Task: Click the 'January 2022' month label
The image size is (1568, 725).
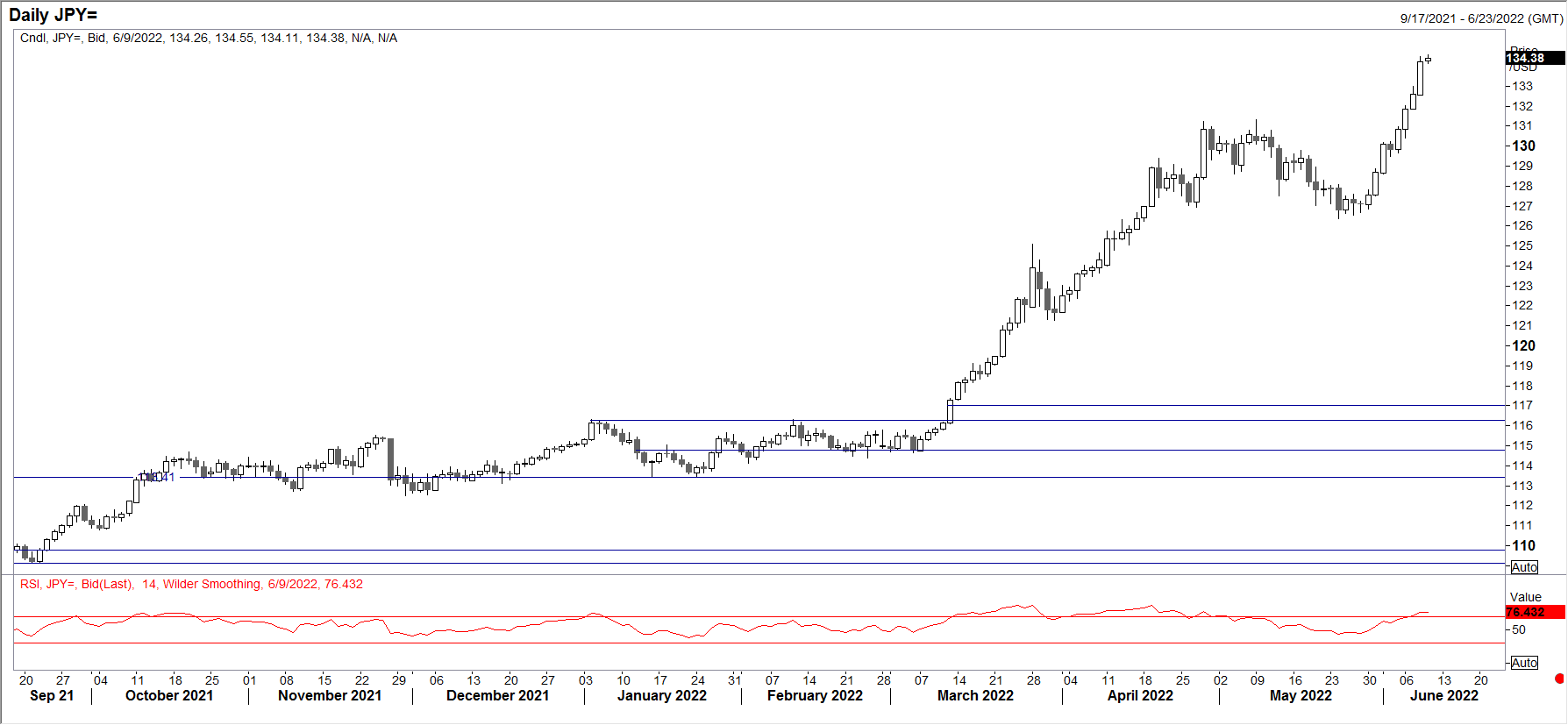Action: tap(662, 695)
